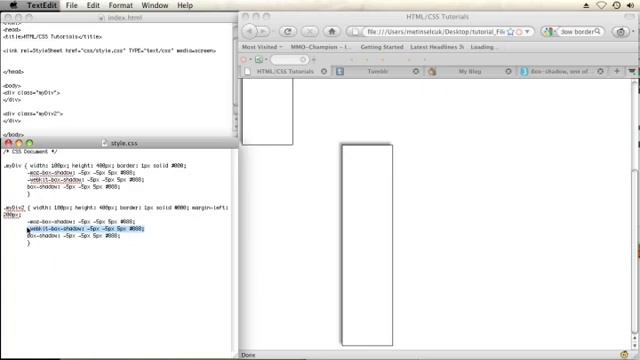Click the index.html document title icon
The height and width of the screenshot is (360, 640).
[102, 18]
